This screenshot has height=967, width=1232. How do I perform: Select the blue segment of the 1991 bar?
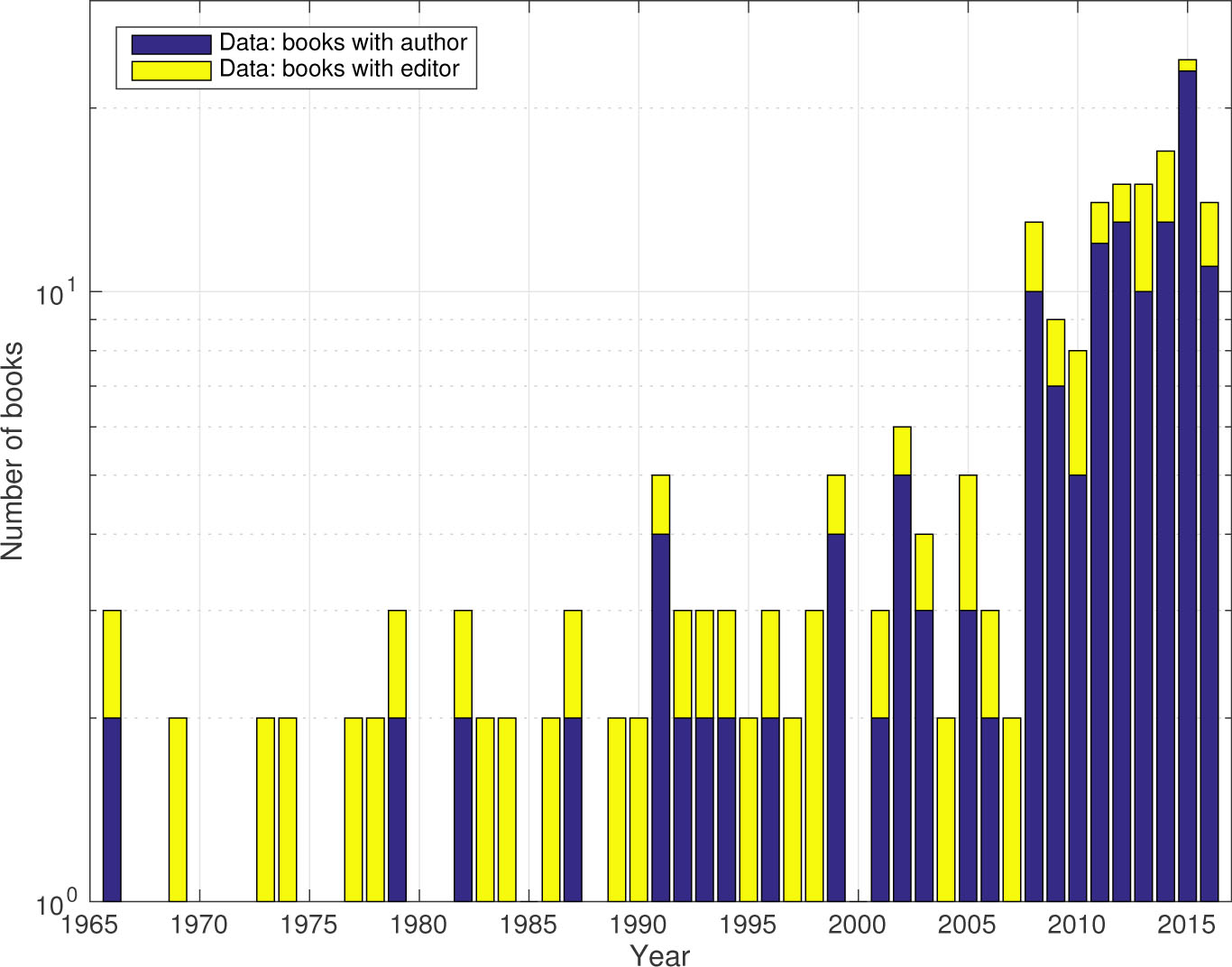click(x=660, y=717)
